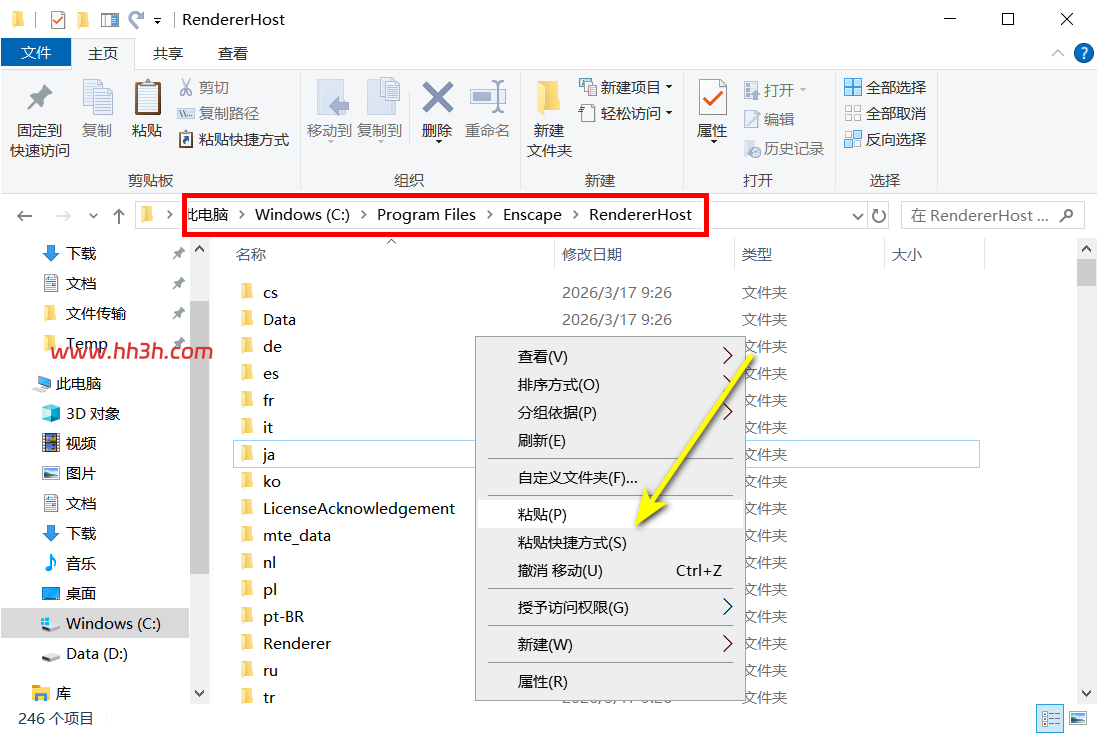
Task: Switch to large thumbnails view icon
Action: [1078, 719]
